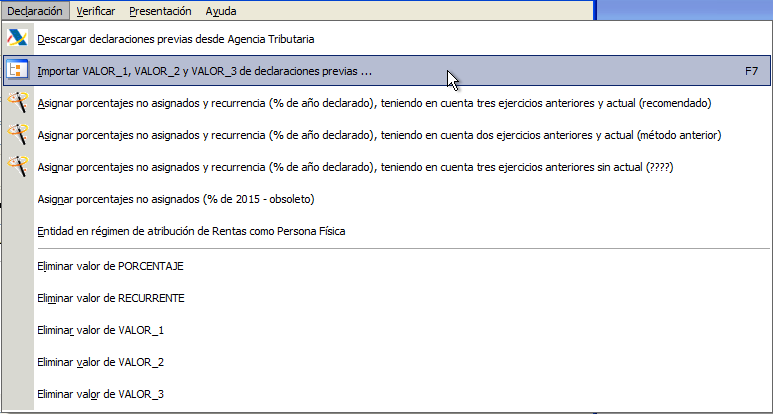Select Asignar porcentajes with tres ejercicios (recomendado)
773x414 pixels.
pyautogui.click(x=387, y=104)
